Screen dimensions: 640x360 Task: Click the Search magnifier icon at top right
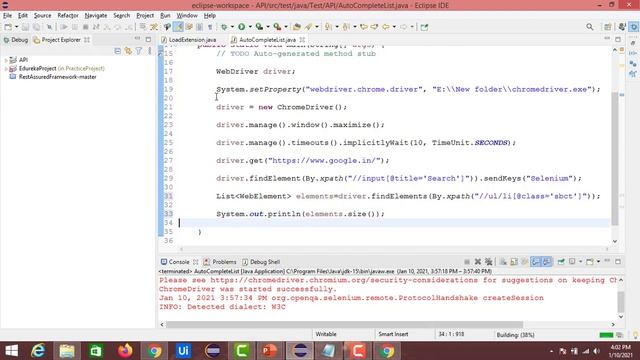coord(589,27)
